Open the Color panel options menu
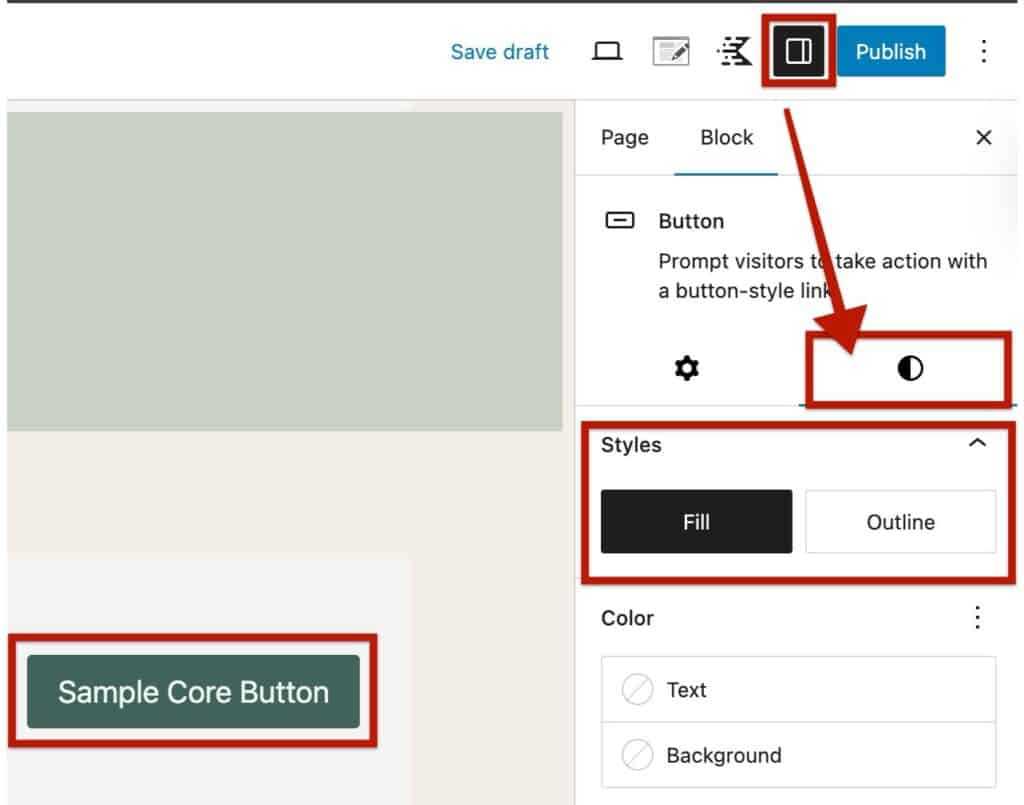Screen dimensions: 1024x805 (x=978, y=618)
